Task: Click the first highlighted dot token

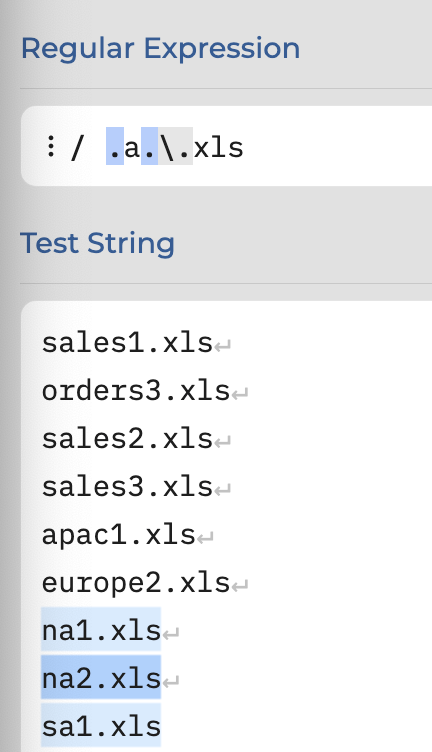Action: (x=115, y=146)
